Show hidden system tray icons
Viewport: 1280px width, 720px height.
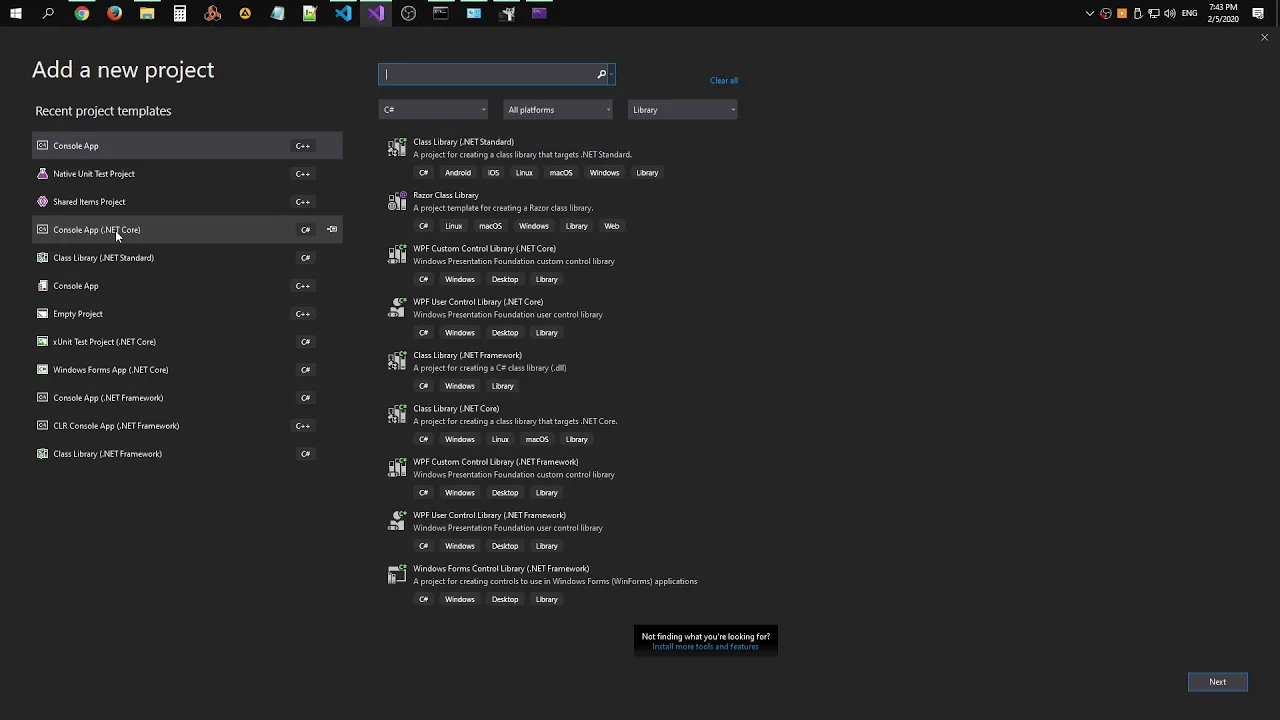(1090, 13)
